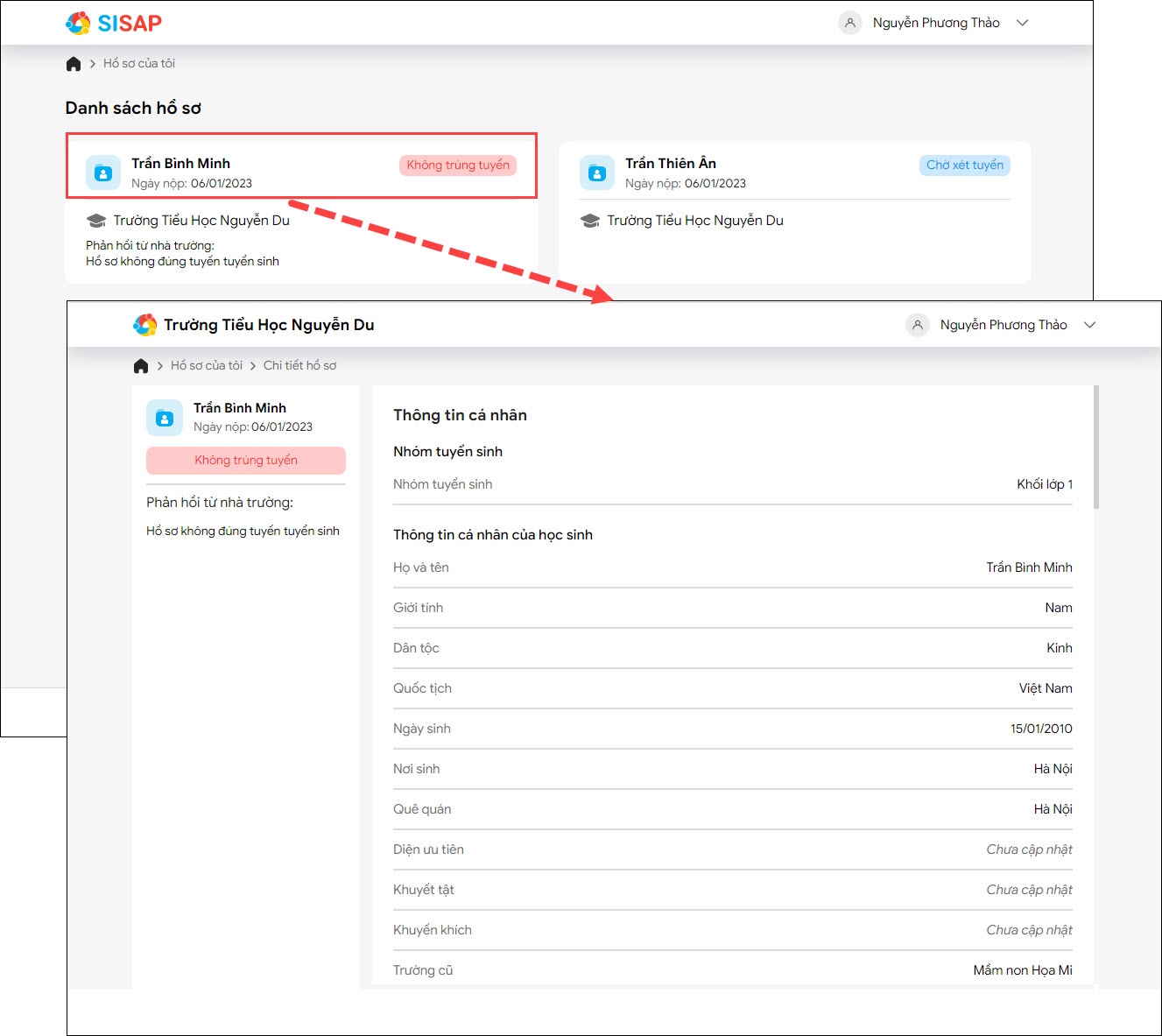Click the home icon in the detail-page breadcrumb
Image resolution: width=1162 pixels, height=1036 pixels.
point(141,366)
